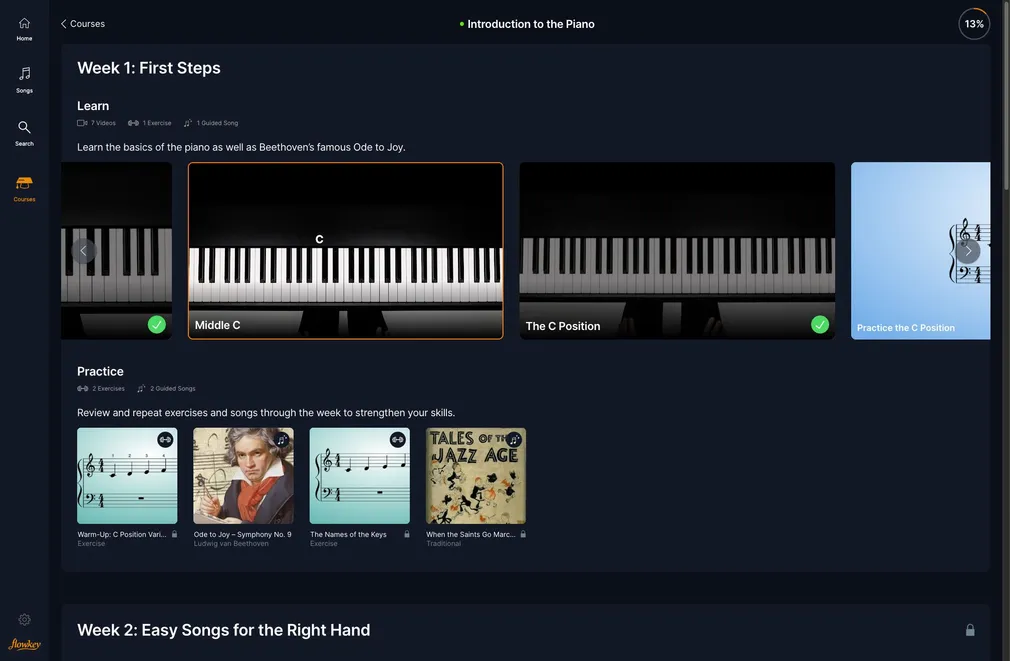The height and width of the screenshot is (661, 1010).
Task: Open the Practice the C Position card
Action: click(x=920, y=251)
